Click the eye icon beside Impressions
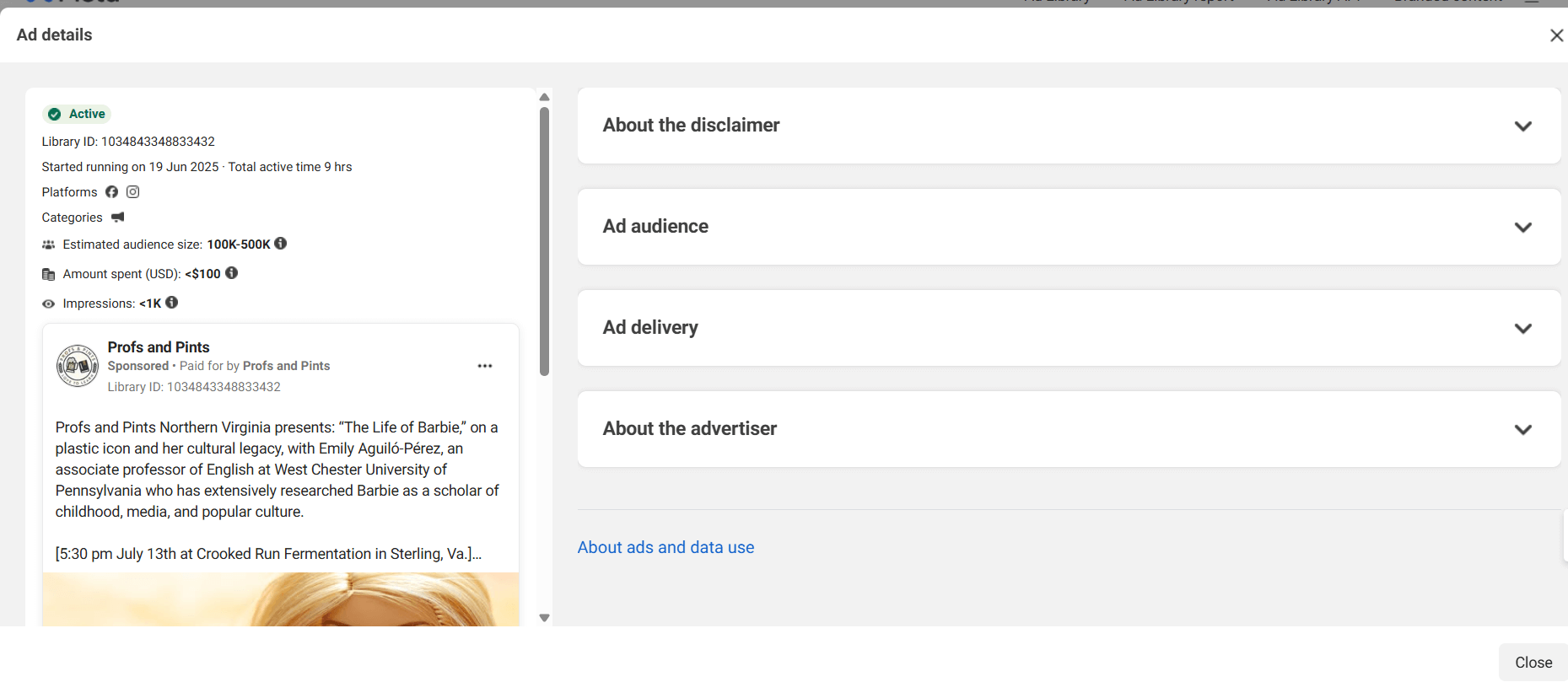 (49, 303)
